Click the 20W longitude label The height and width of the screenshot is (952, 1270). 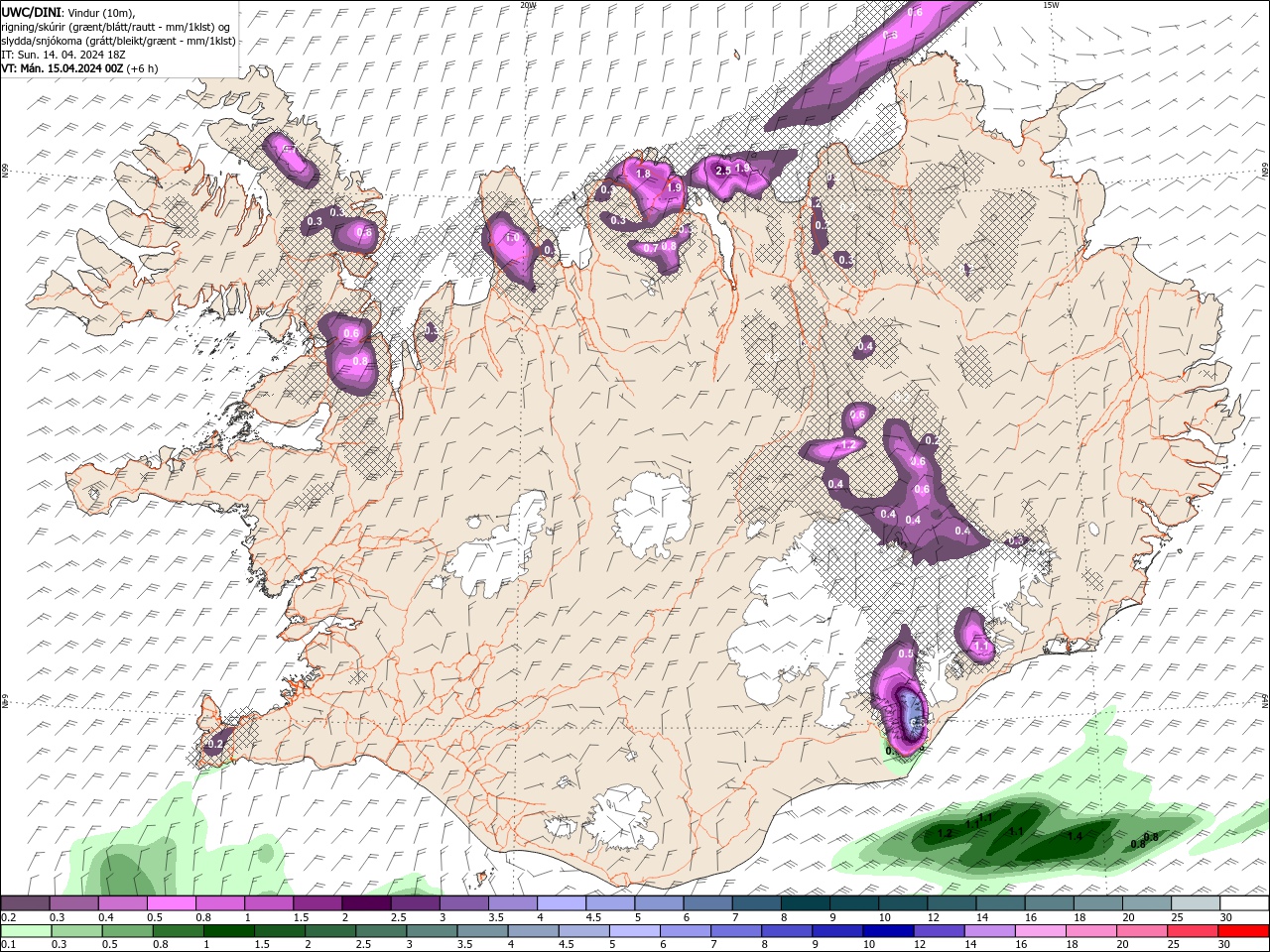click(x=528, y=5)
